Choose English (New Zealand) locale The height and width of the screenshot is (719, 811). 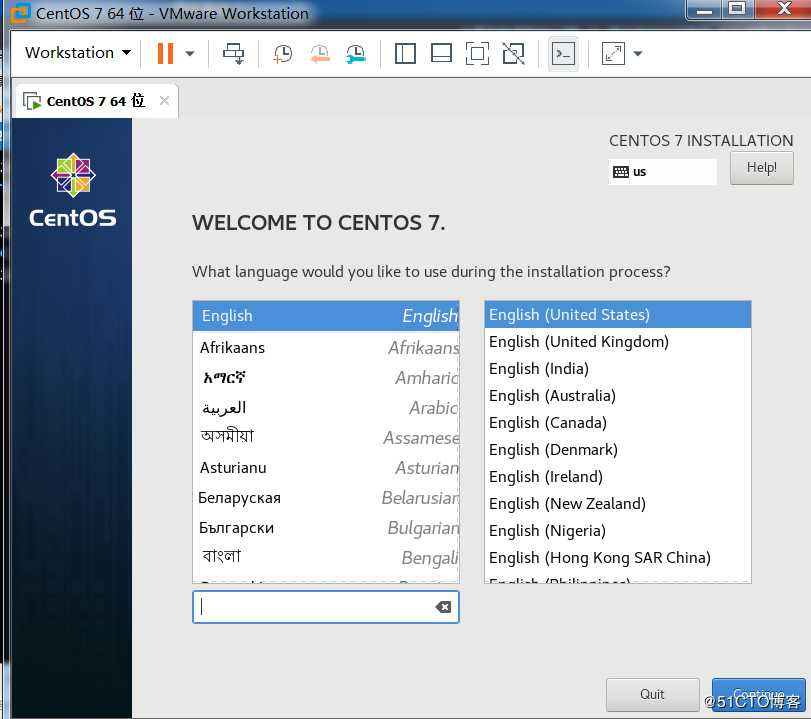(618, 503)
